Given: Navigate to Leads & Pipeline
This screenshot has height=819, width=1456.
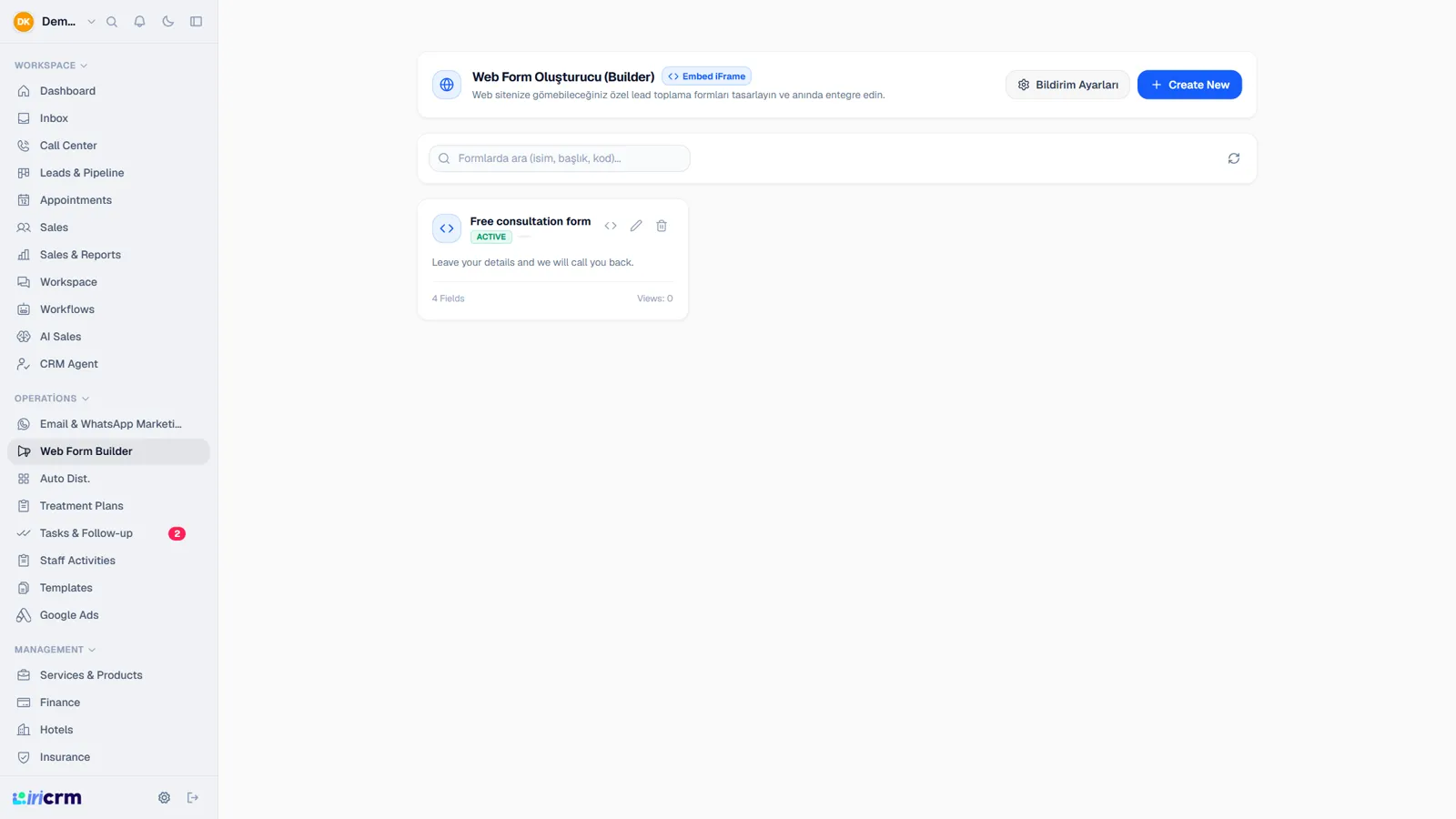Looking at the screenshot, I should coord(108,173).
